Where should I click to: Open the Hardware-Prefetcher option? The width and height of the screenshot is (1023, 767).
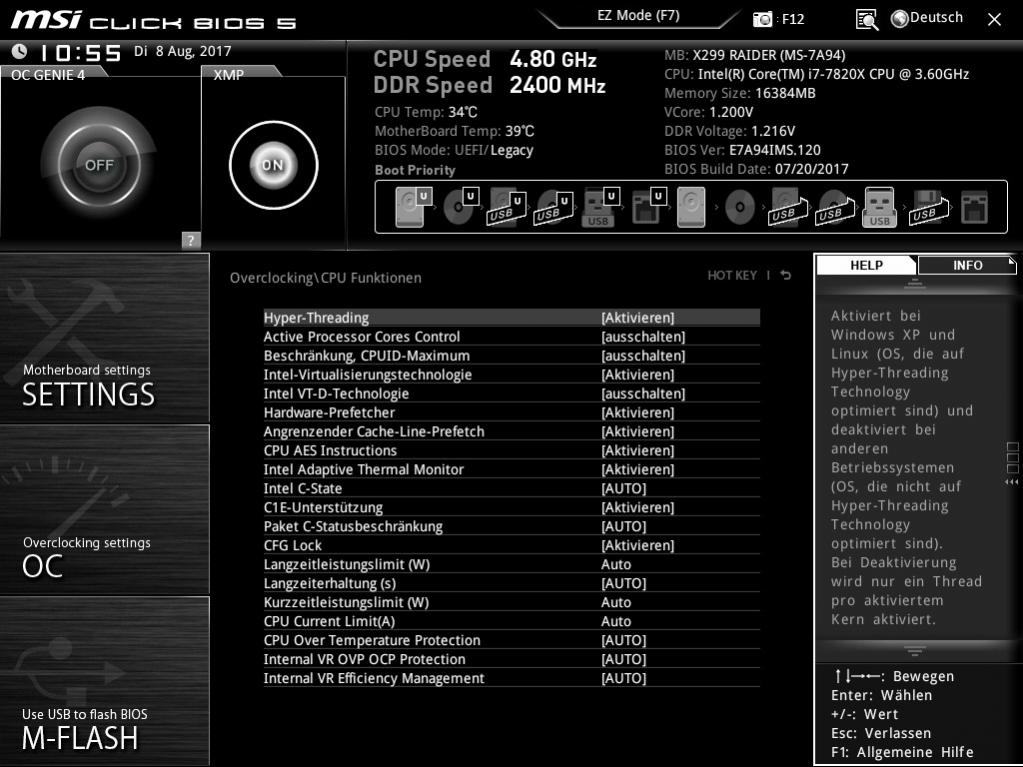(512, 412)
